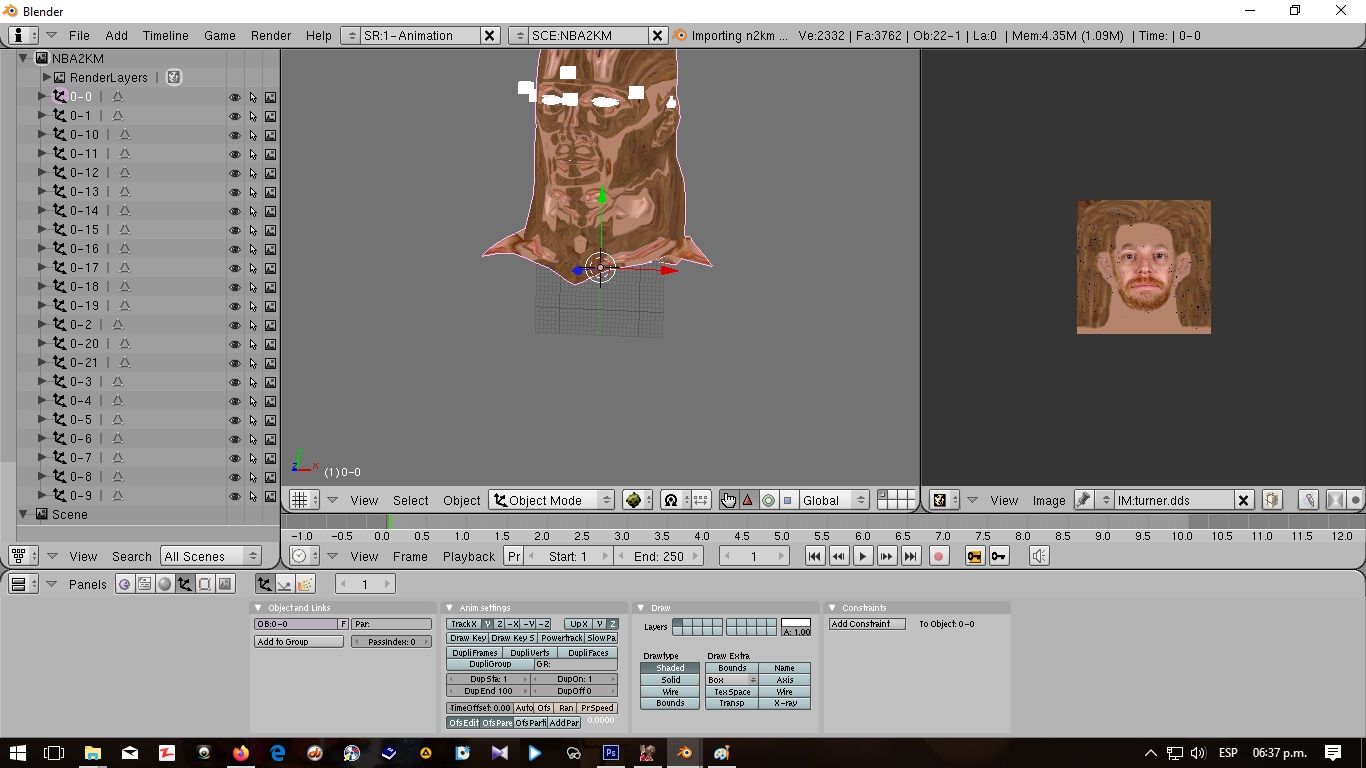Set Drawtype to Solid

coord(670,680)
